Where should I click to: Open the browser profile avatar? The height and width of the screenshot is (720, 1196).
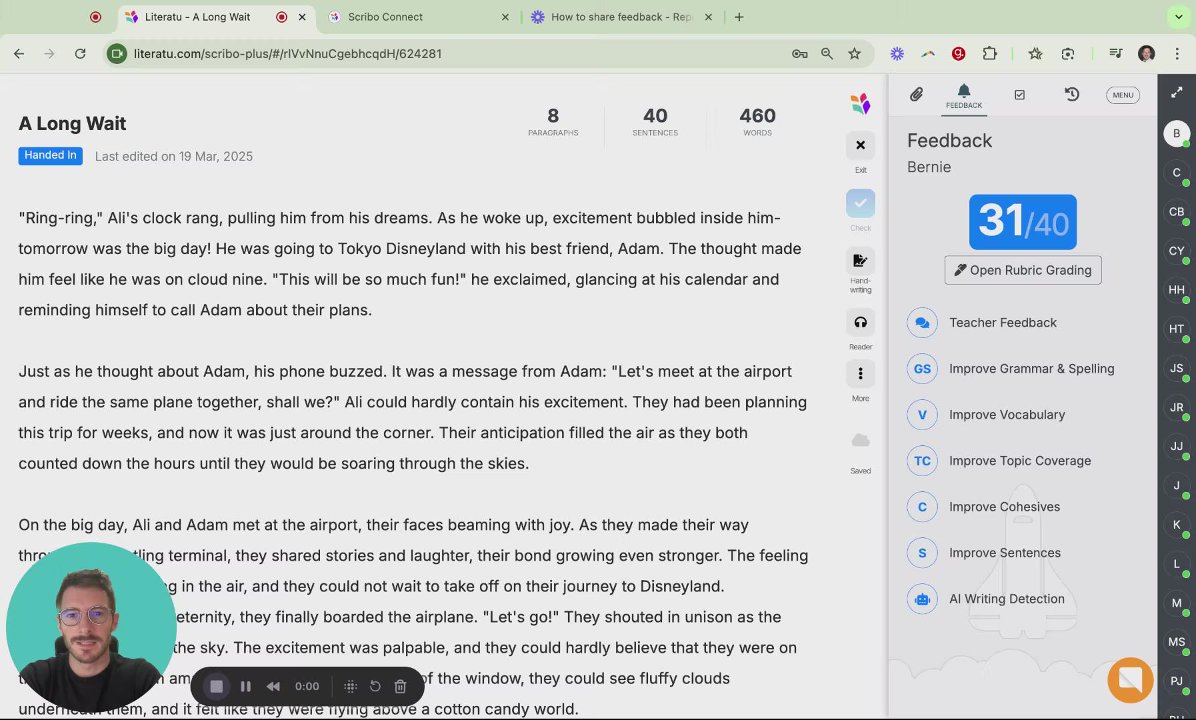click(x=1146, y=53)
